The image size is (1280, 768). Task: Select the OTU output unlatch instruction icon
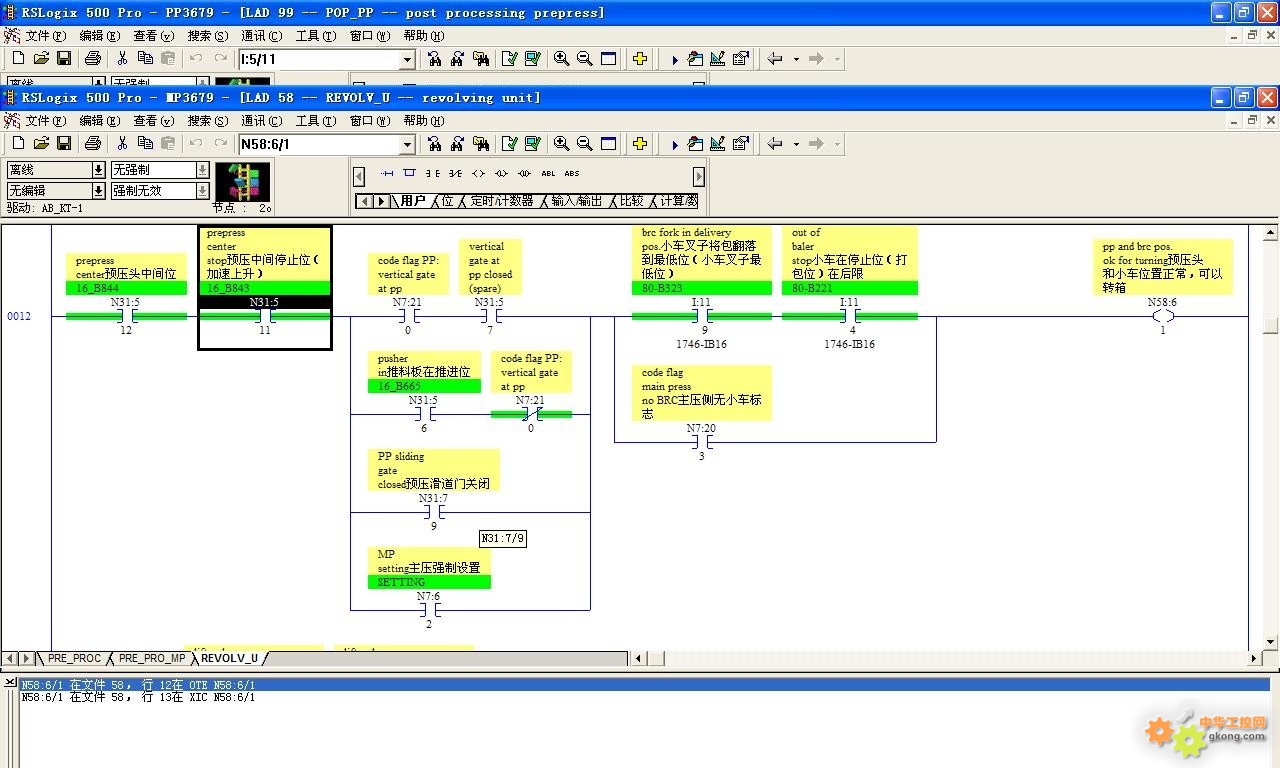[524, 173]
